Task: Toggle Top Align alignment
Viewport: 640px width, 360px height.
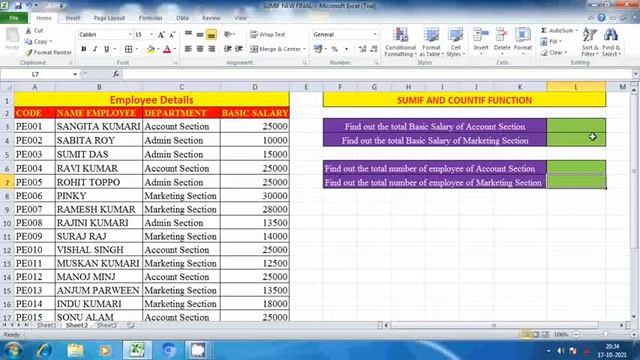Action: click(188, 35)
